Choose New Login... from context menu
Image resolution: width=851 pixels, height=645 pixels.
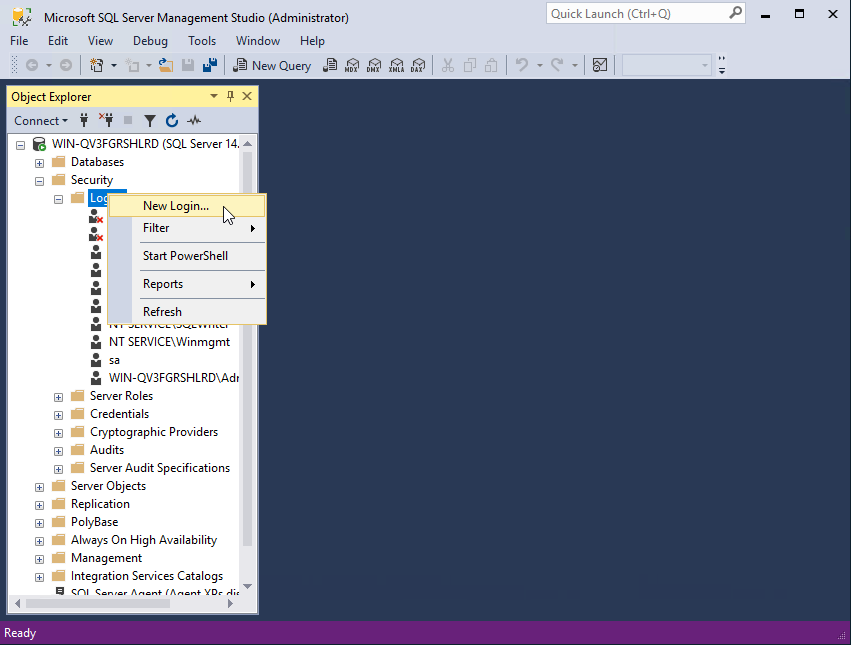pos(187,206)
